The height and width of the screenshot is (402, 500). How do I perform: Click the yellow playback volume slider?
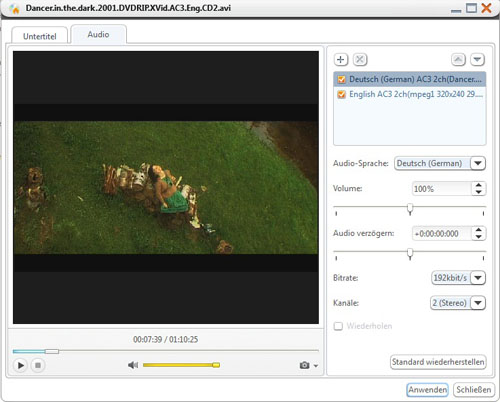click(x=181, y=365)
